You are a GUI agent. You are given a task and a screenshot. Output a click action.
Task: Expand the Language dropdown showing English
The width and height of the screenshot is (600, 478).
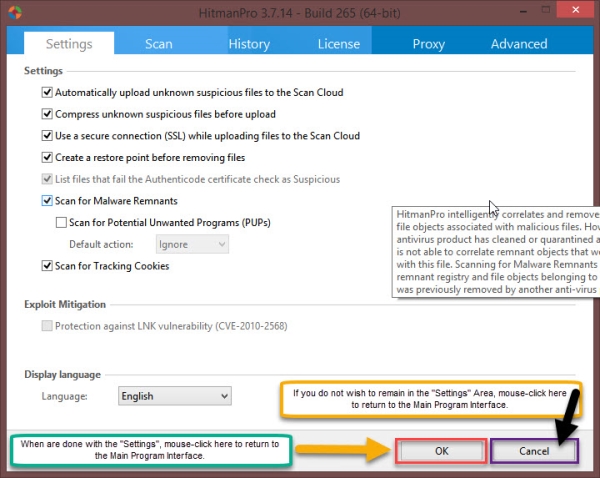click(x=175, y=396)
